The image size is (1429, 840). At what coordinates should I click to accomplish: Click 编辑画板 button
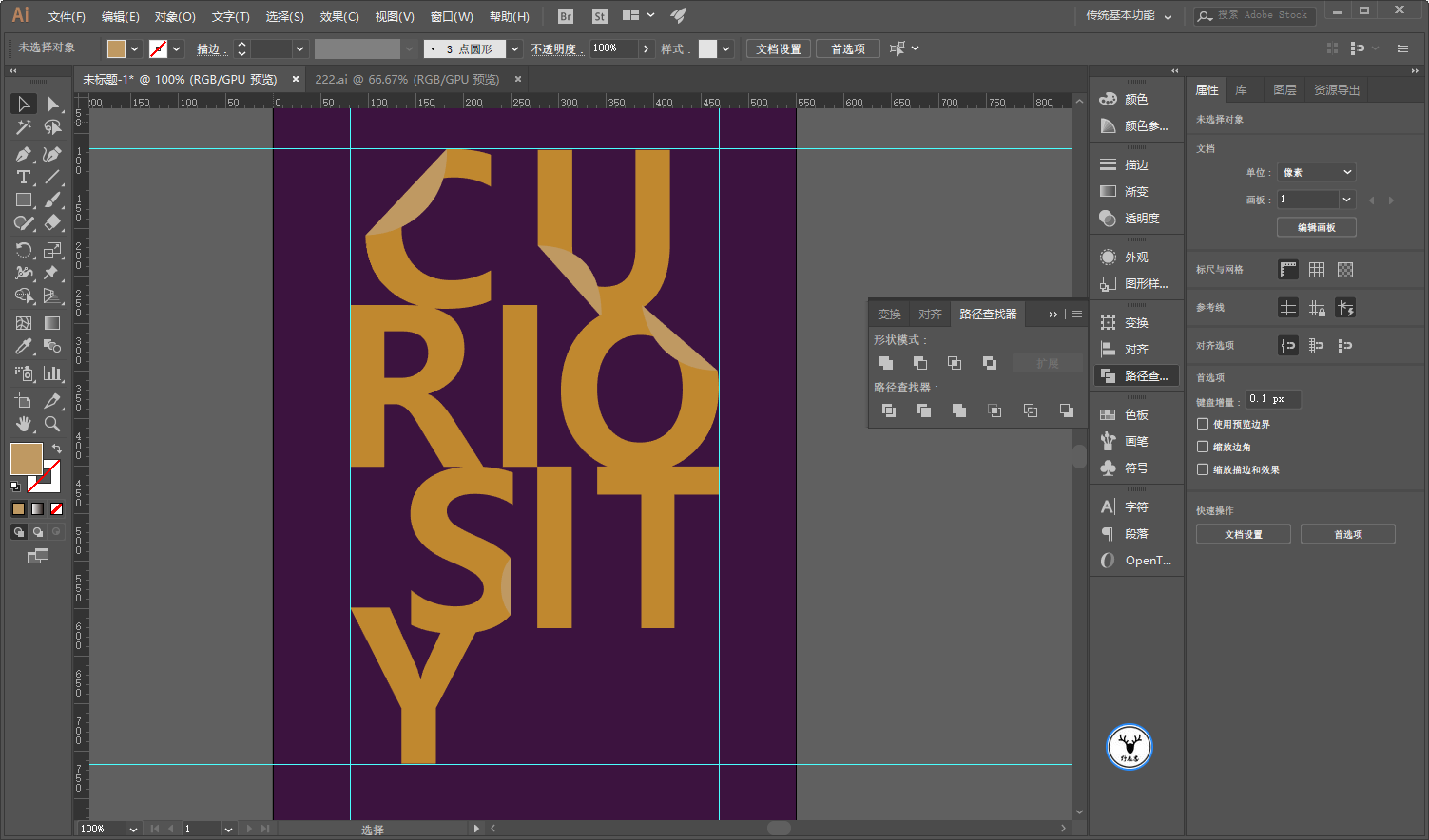pos(1317,227)
